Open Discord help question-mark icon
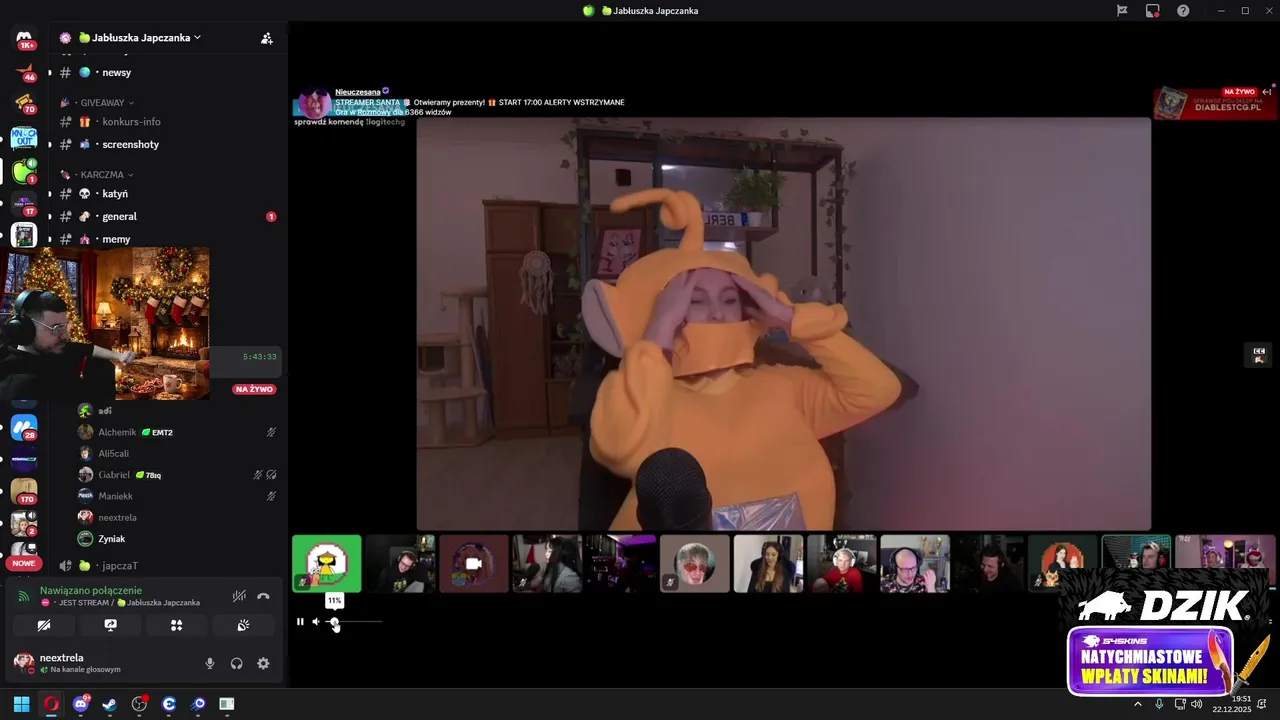Viewport: 1280px width, 720px height. [x=1183, y=11]
